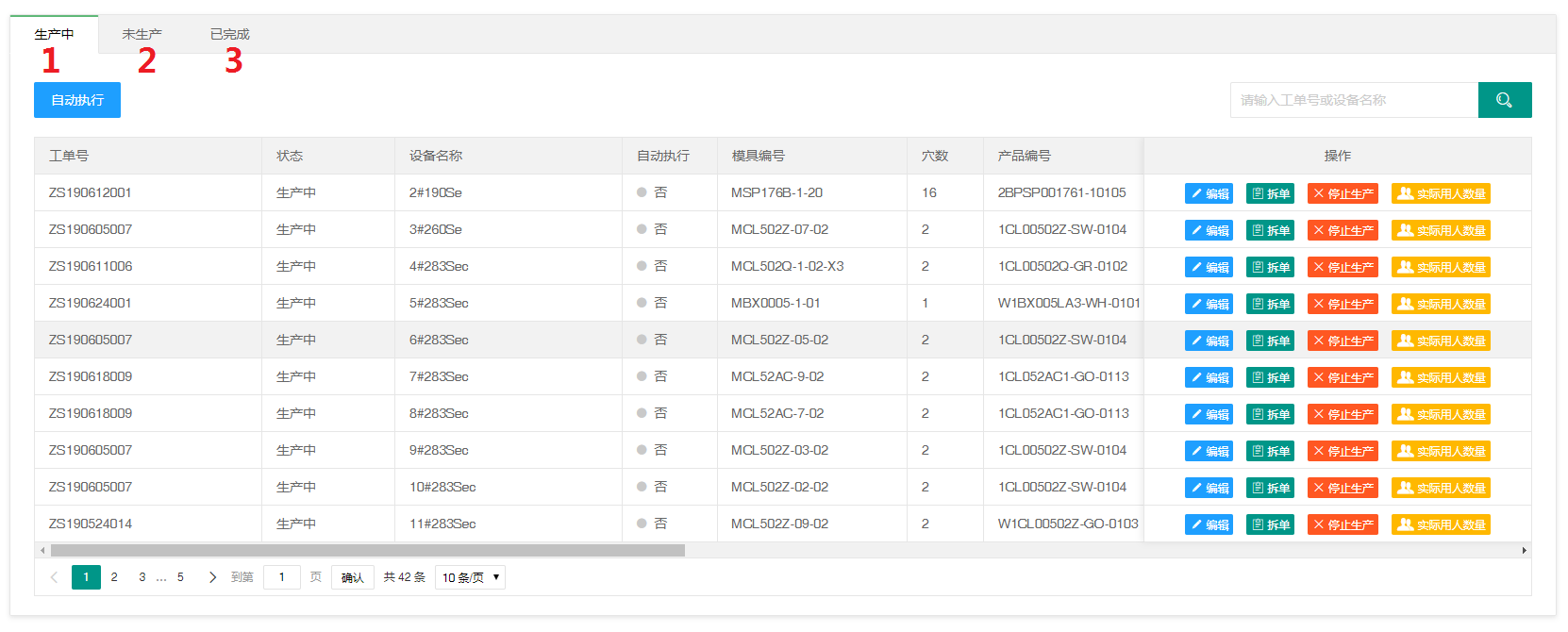Click 实际用人数量 for device 5#283Sec
Screen dimensions: 1568x632
click(1441, 304)
